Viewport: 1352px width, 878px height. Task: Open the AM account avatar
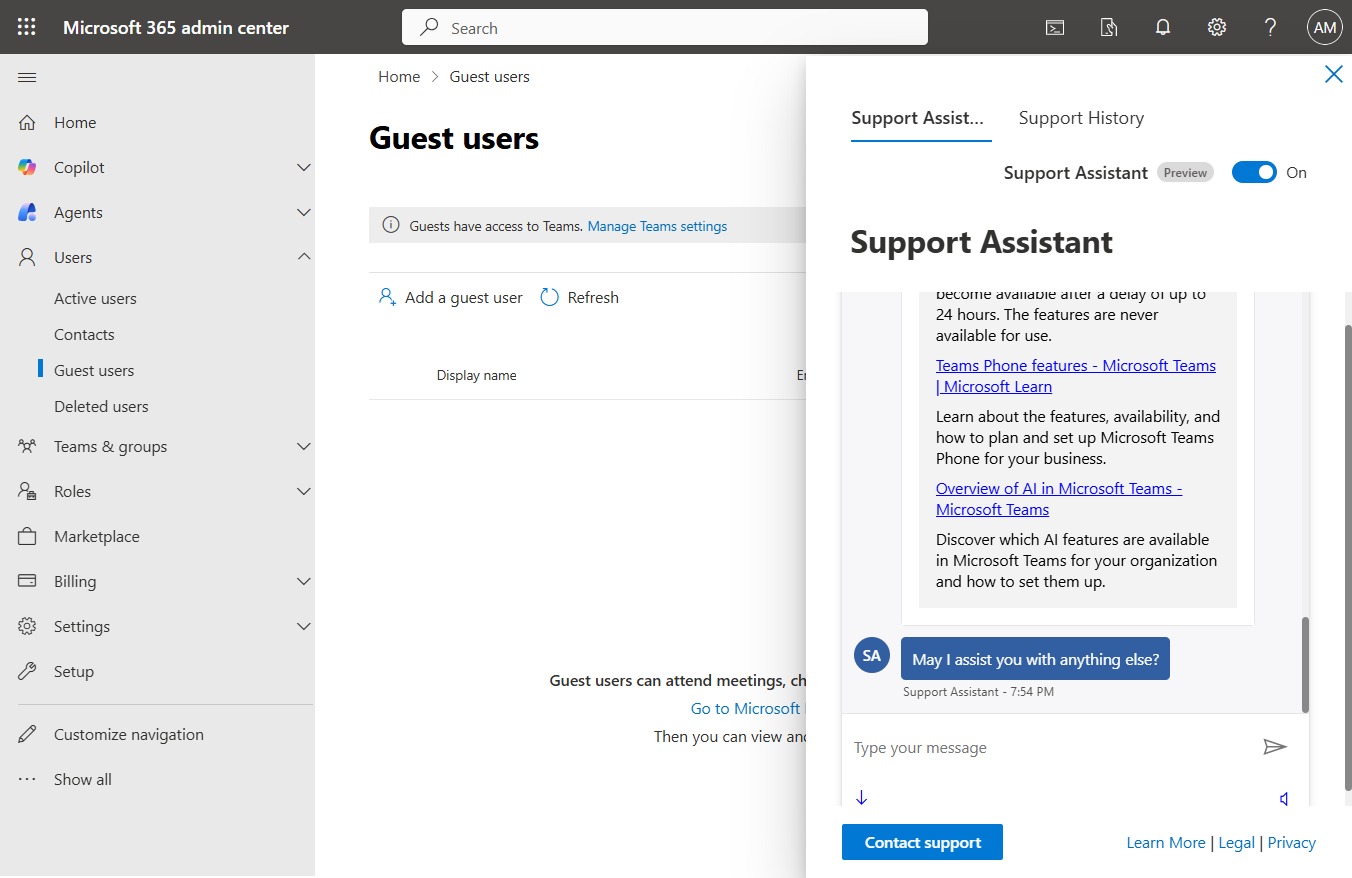[1325, 27]
